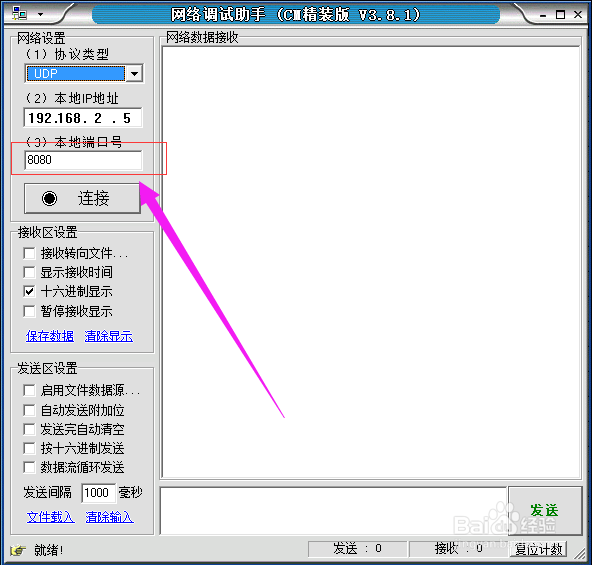Screen dimensions: 592x565
Task: Enable 自动发送附加位 checkbox
Action: [x=29, y=410]
